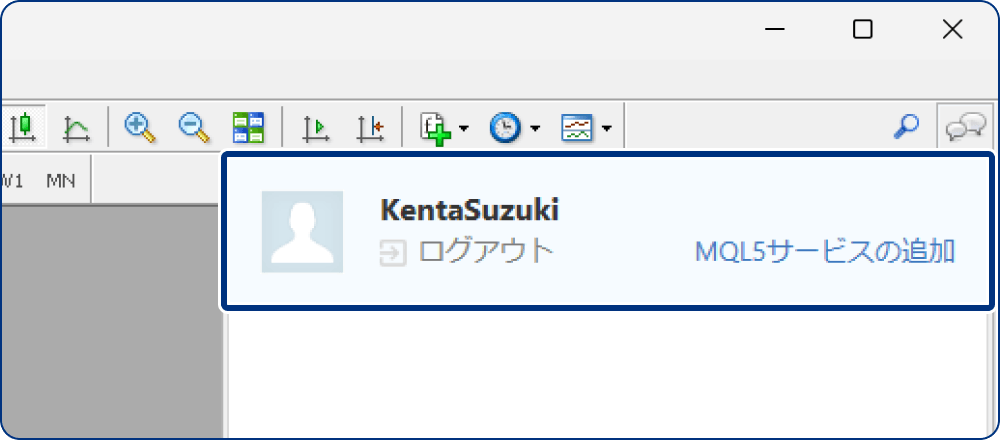This screenshot has height=440, width=1000.
Task: Select the candlestick chart icon
Action: pos(24,127)
